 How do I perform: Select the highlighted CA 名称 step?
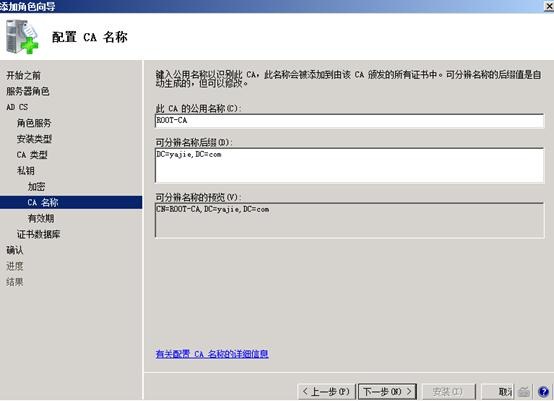(71, 202)
